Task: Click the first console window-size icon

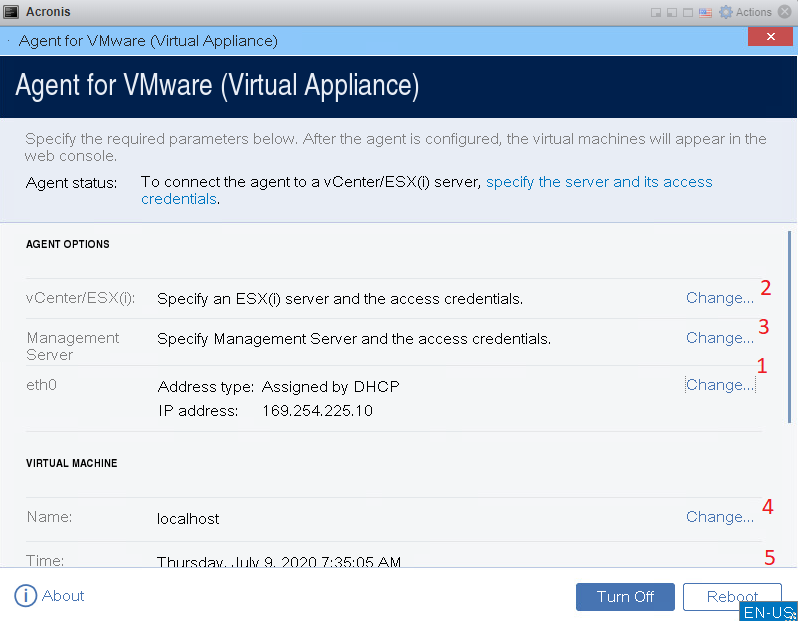Action: tap(656, 12)
